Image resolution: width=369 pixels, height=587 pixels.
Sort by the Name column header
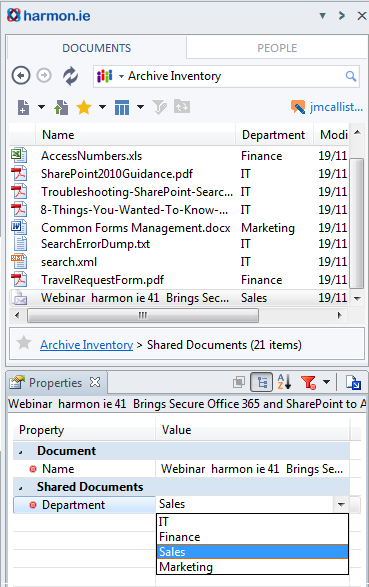(x=135, y=135)
